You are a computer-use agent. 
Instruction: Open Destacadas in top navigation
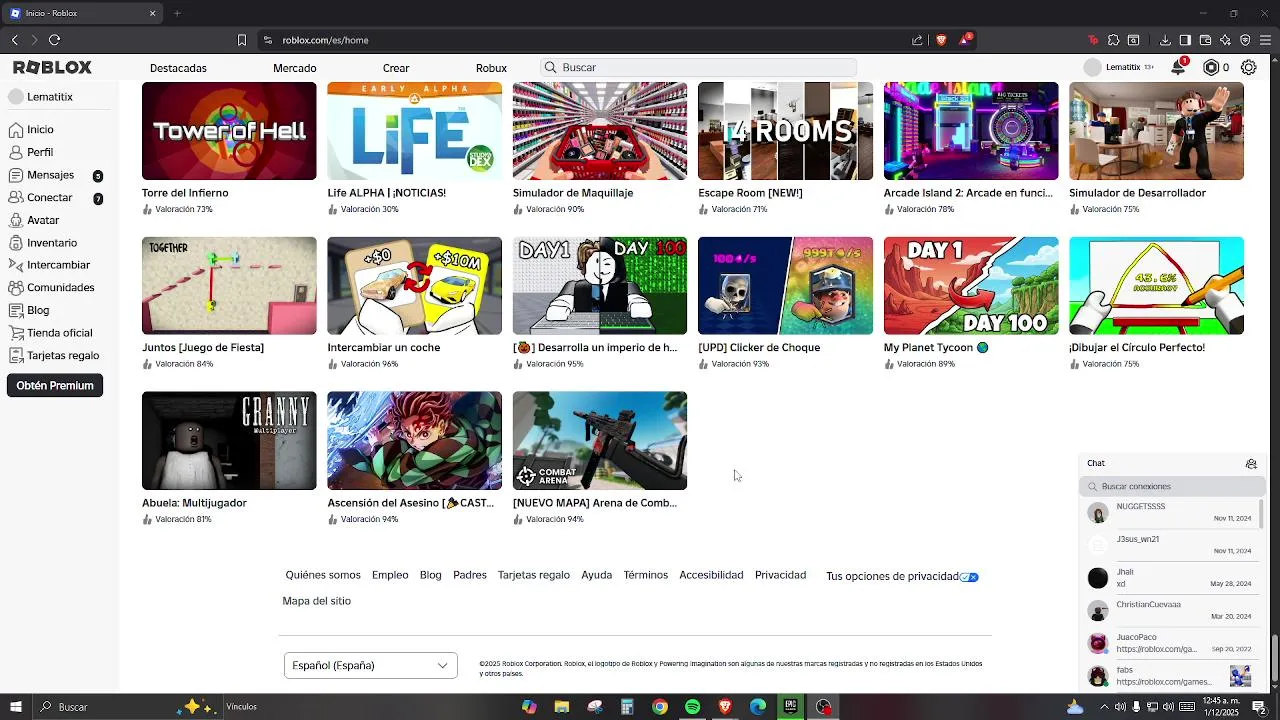(x=178, y=68)
